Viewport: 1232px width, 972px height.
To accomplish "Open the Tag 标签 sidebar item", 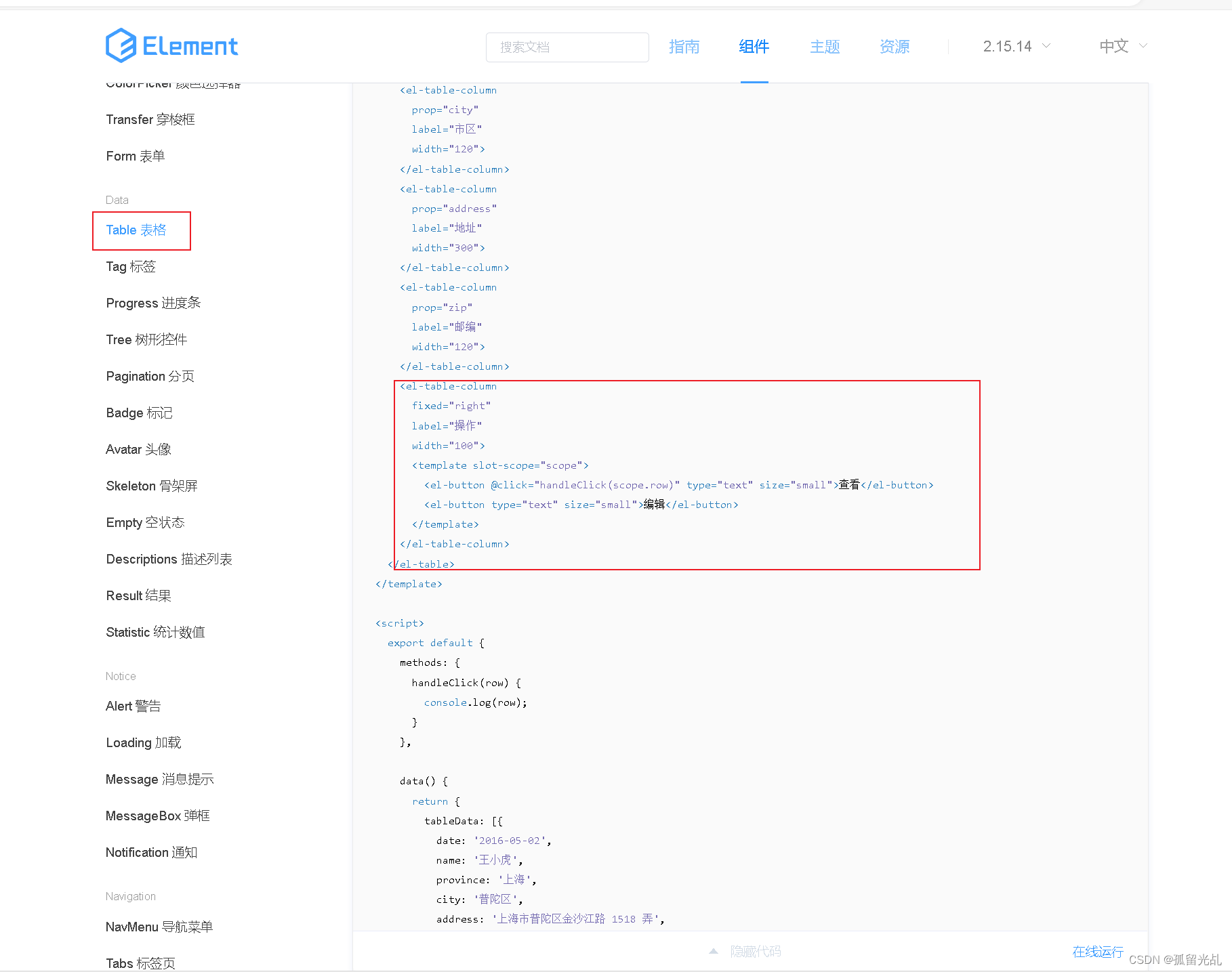I will click(x=131, y=266).
